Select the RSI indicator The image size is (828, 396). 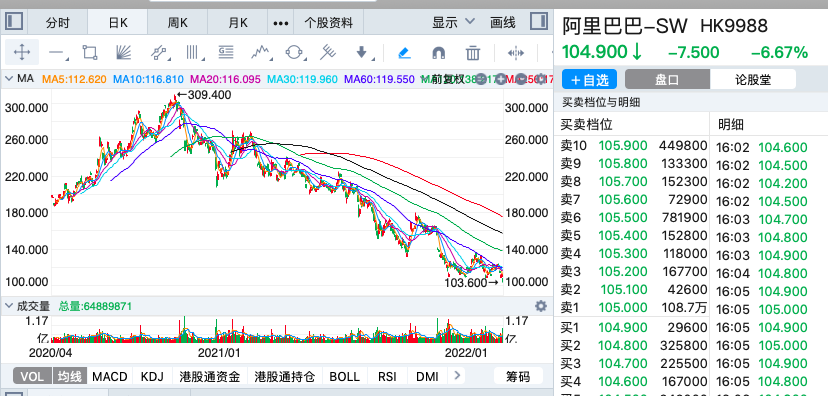click(387, 376)
